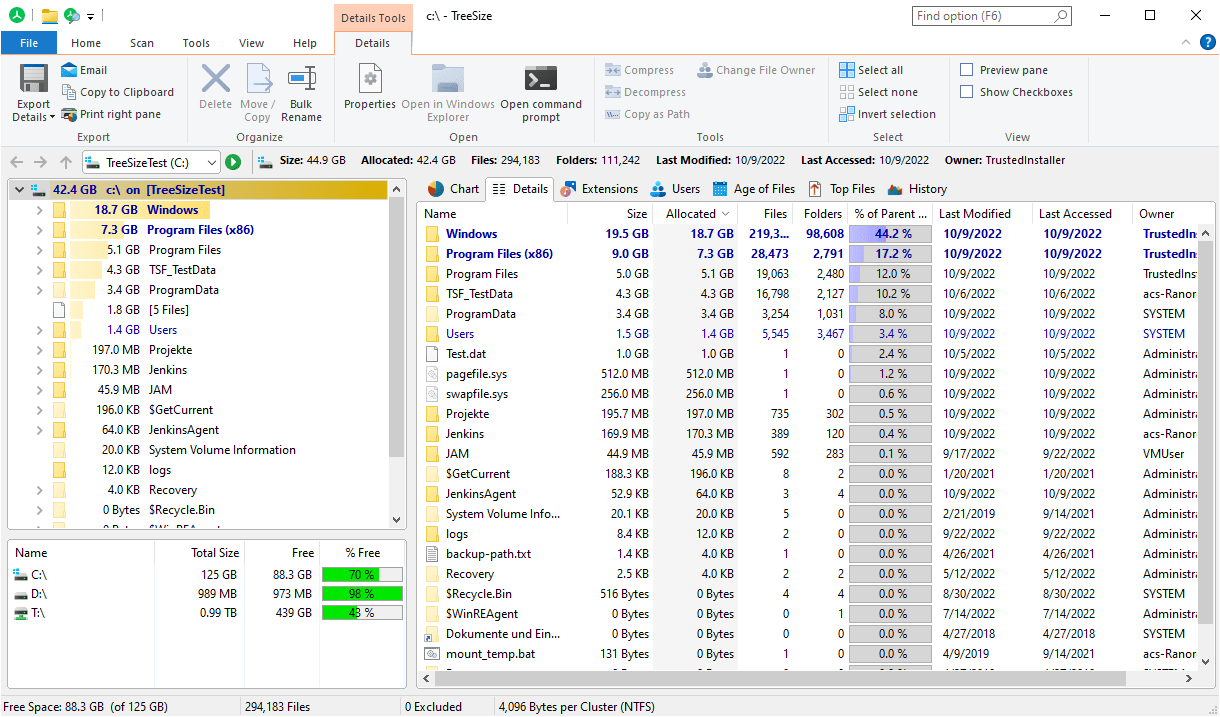Screen dimensions: 1220x717
Task: Click the details list horizontal scrollbar
Action: (780, 678)
